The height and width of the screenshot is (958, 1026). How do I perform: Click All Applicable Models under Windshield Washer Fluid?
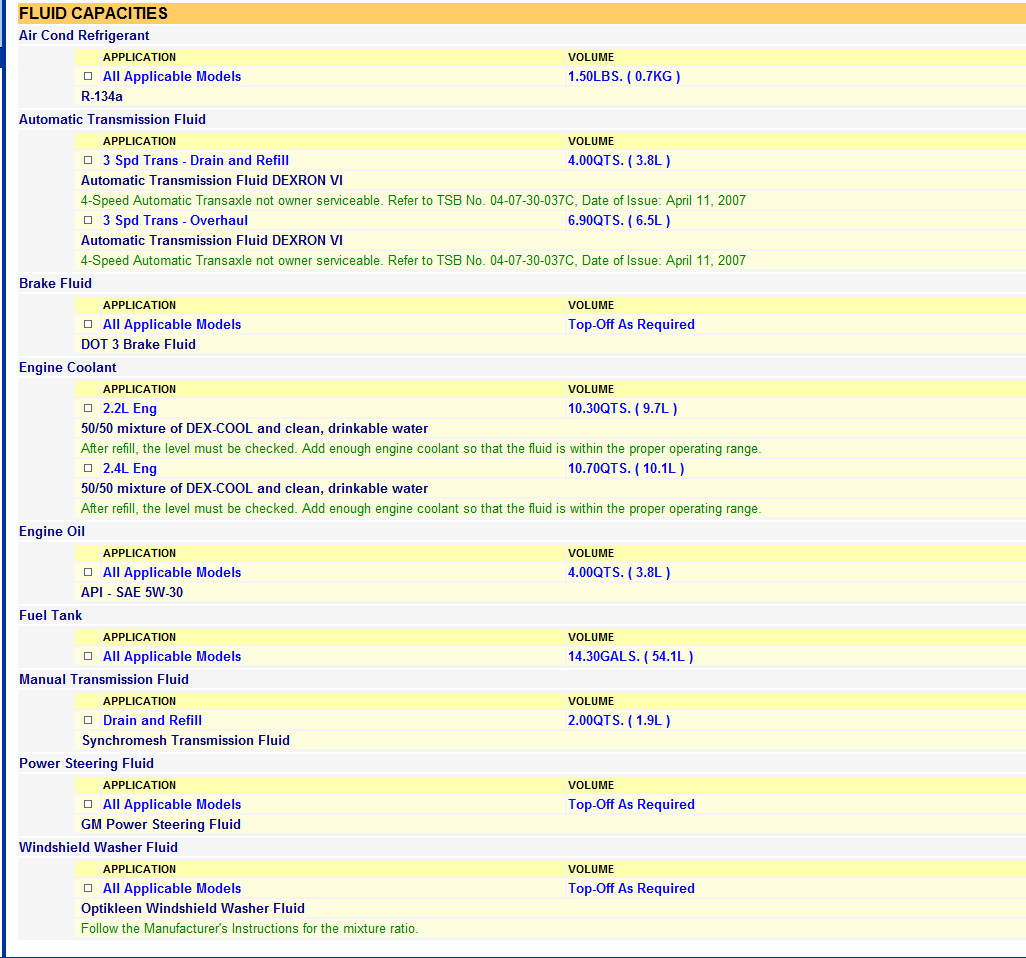[171, 888]
